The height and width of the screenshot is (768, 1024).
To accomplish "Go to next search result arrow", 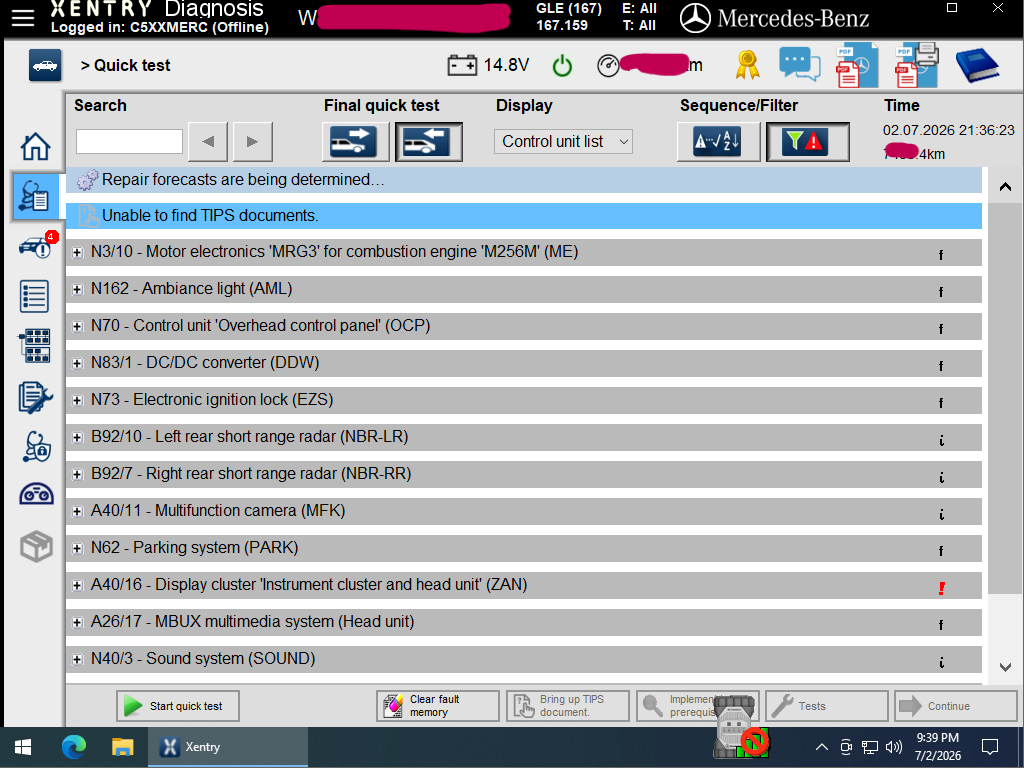I will pos(253,142).
